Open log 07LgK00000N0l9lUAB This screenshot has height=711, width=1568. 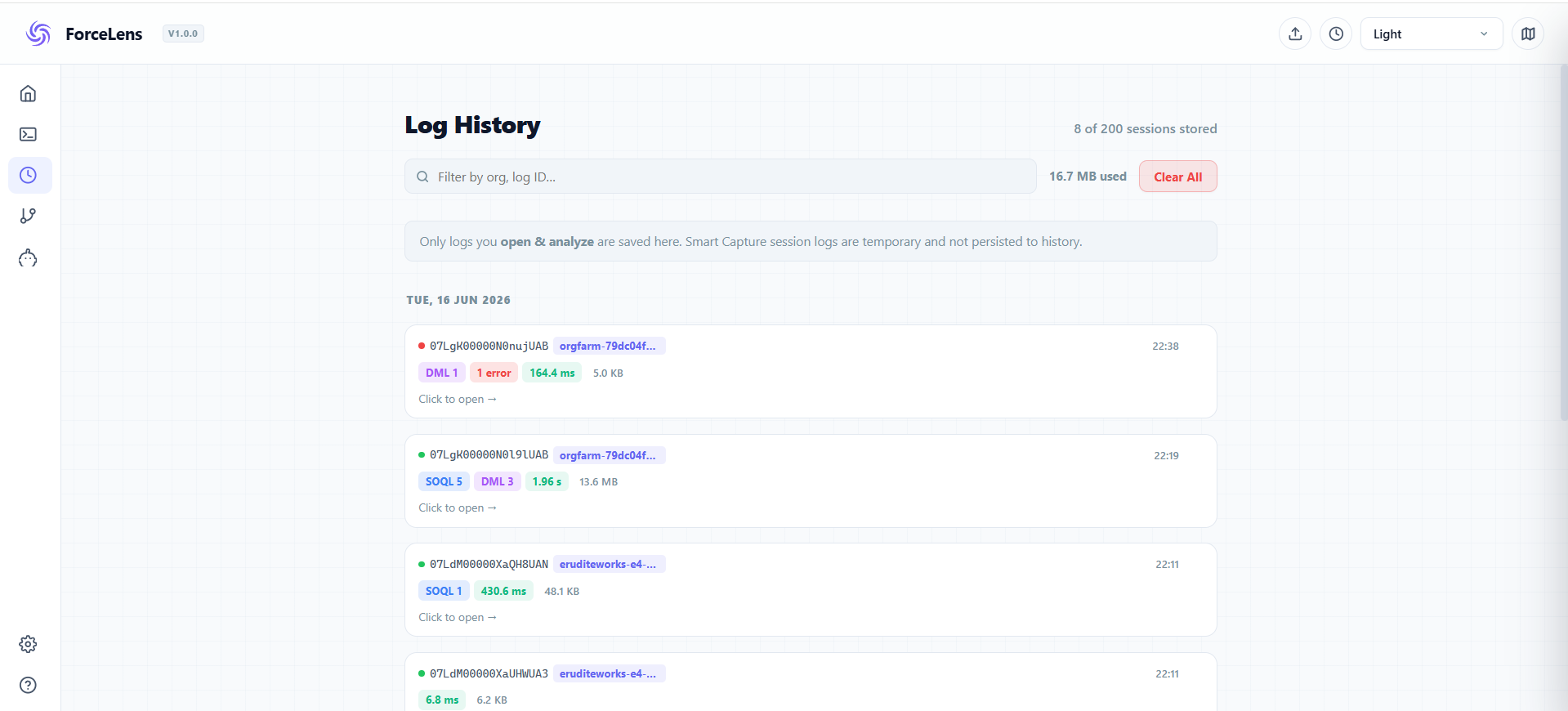pyautogui.click(x=811, y=481)
